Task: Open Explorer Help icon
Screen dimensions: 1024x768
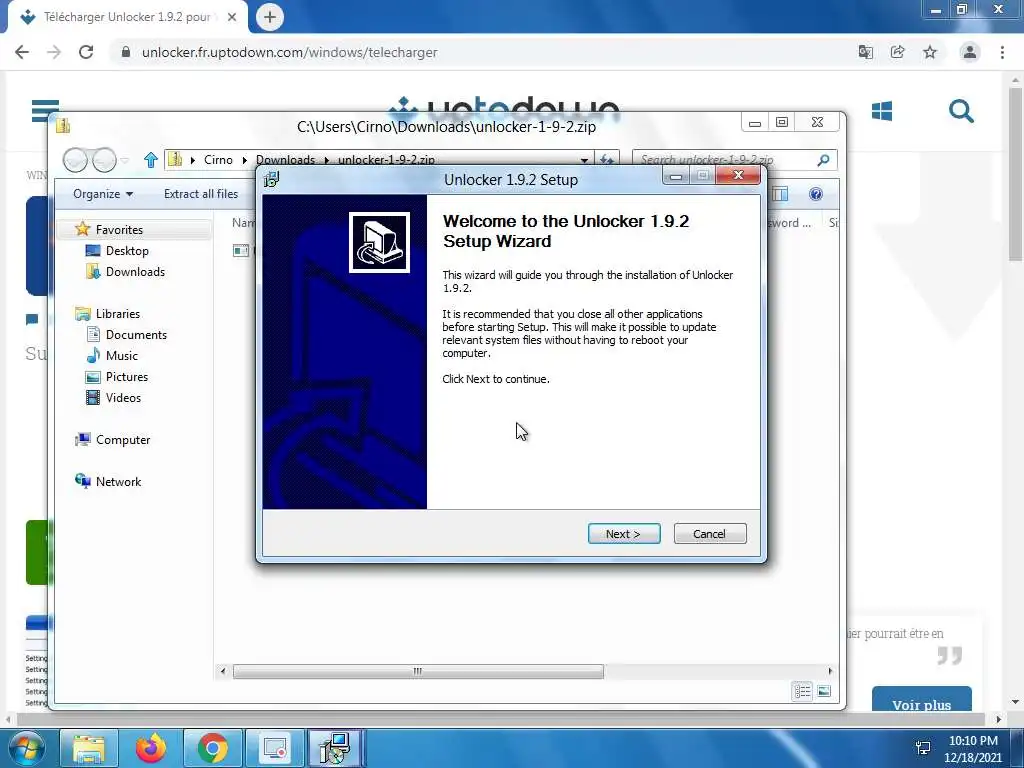Action: pyautogui.click(x=815, y=194)
